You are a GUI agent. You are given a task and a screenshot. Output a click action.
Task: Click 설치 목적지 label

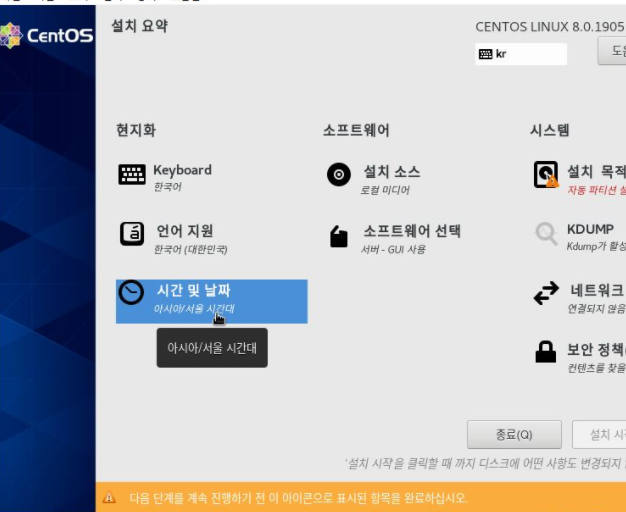click(x=596, y=172)
